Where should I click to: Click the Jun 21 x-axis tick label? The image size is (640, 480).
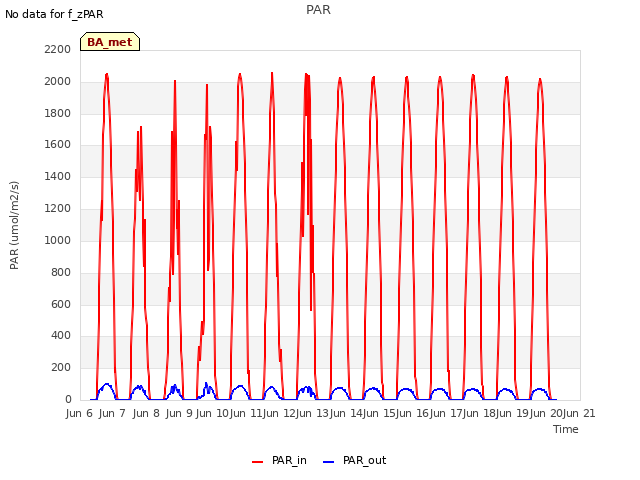pos(579,413)
